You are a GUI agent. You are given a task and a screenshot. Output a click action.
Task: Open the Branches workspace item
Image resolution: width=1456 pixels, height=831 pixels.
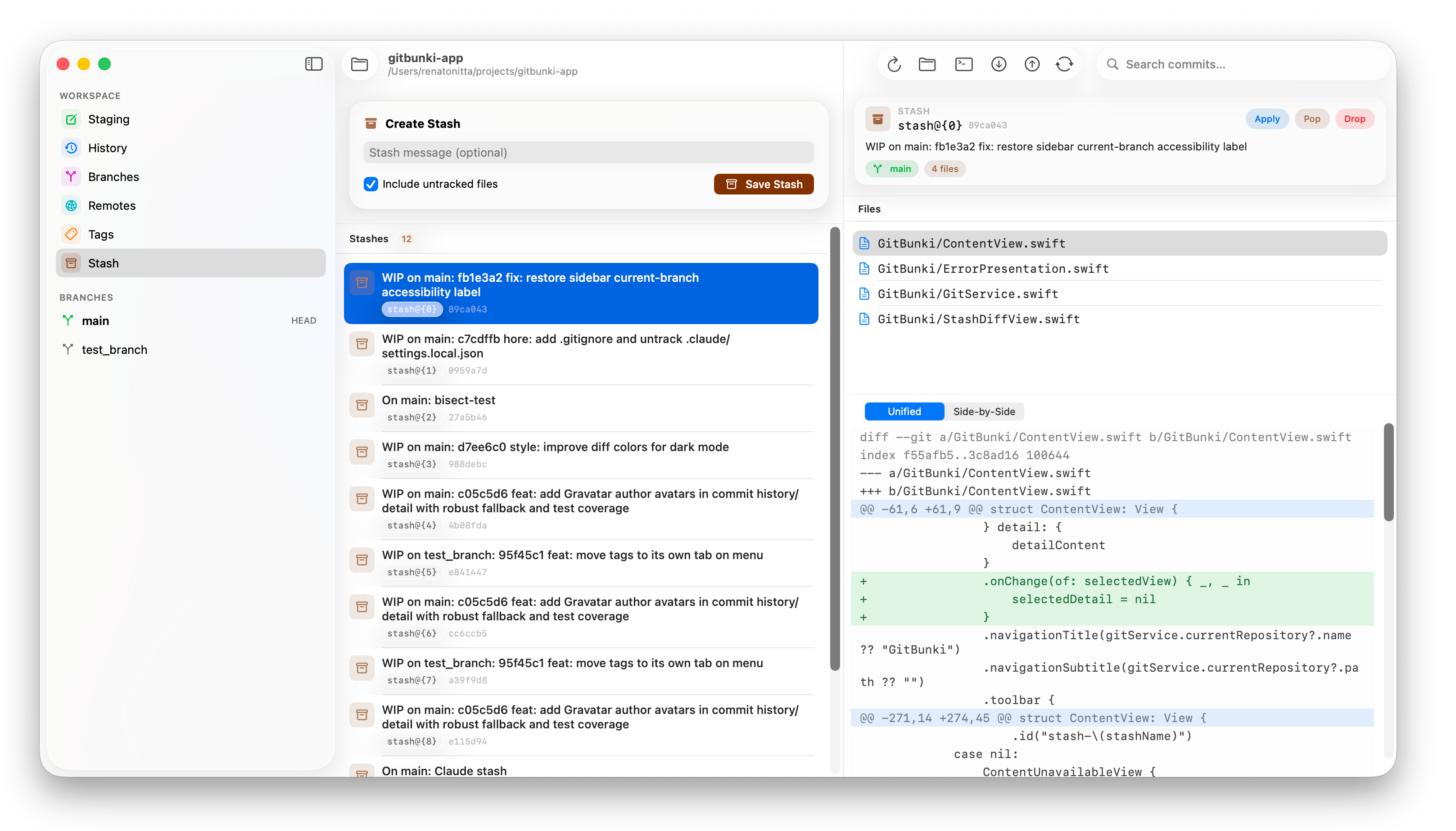[x=190, y=177]
